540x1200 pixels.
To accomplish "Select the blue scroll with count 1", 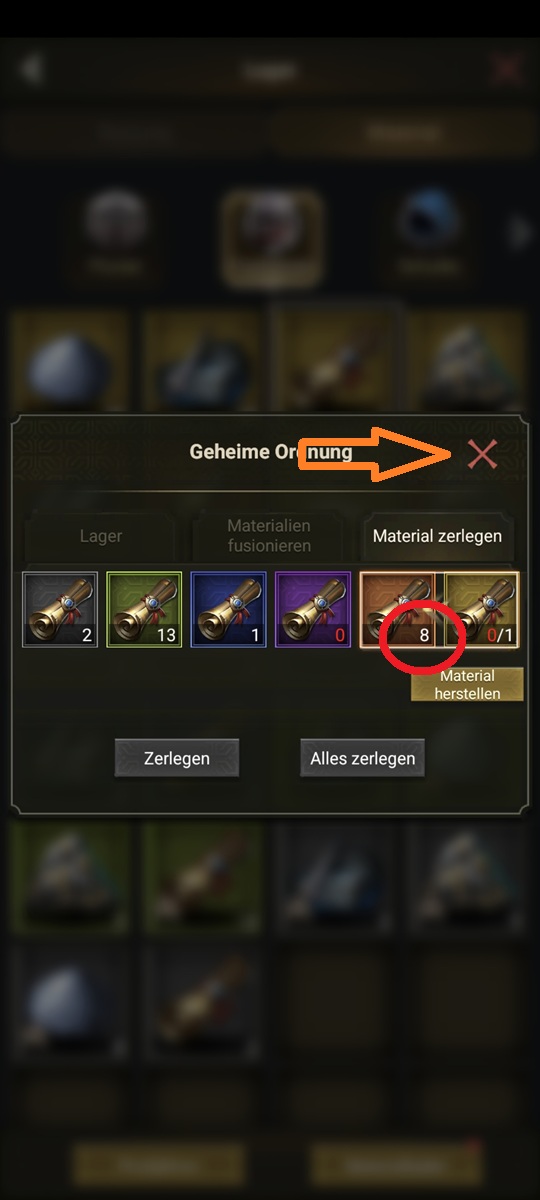I will [228, 610].
